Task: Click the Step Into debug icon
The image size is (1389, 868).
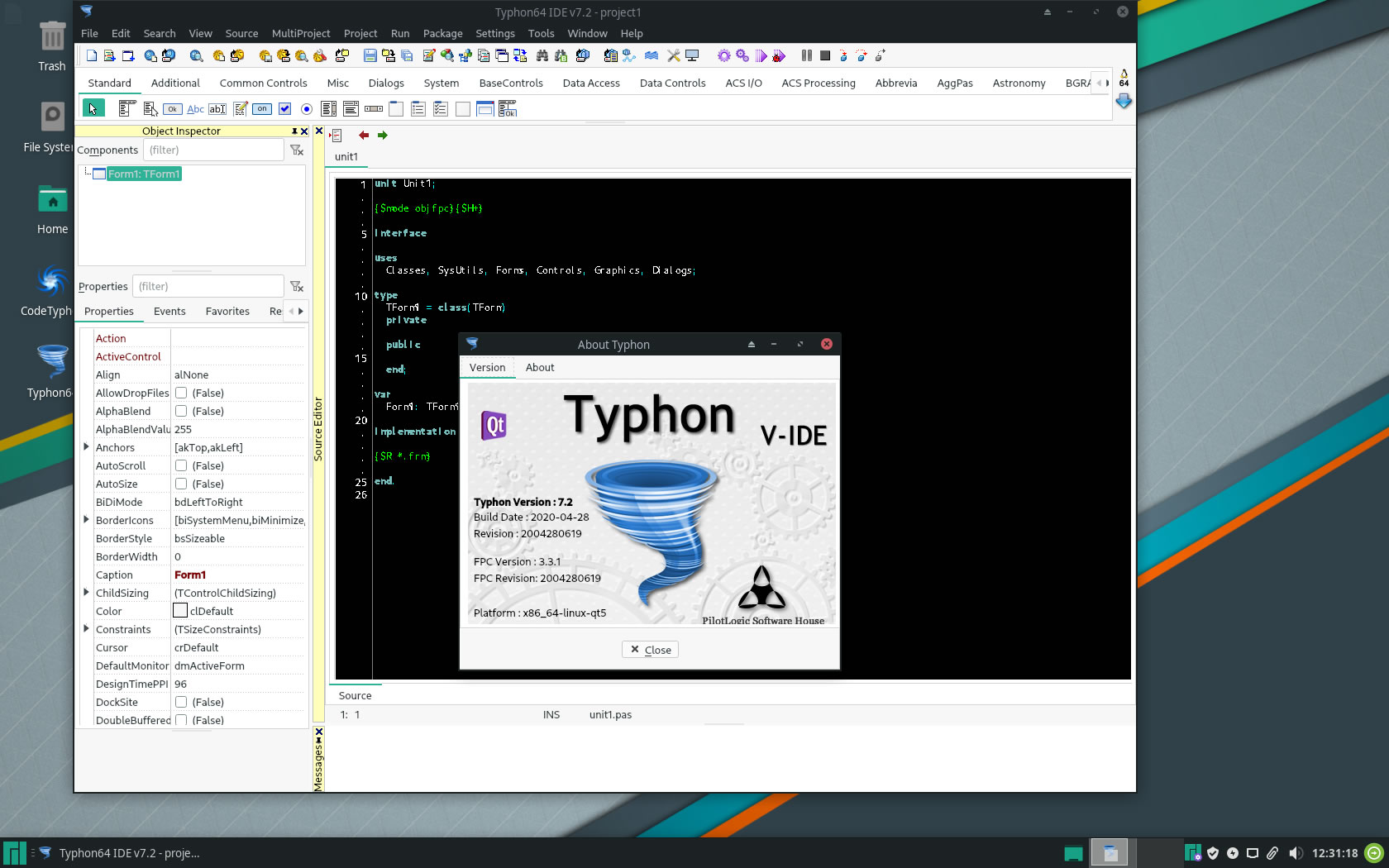Action: (x=843, y=56)
